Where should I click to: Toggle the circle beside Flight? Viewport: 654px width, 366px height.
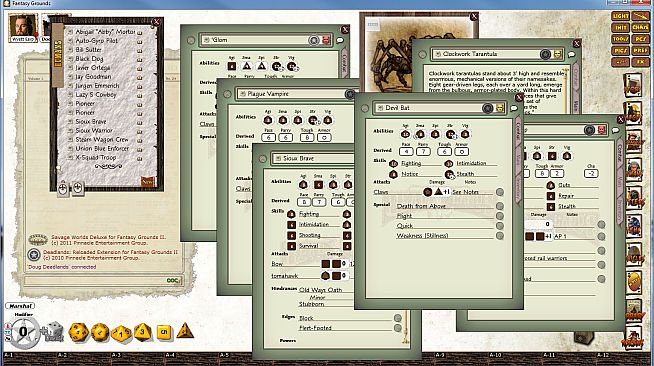pyautogui.click(x=500, y=216)
